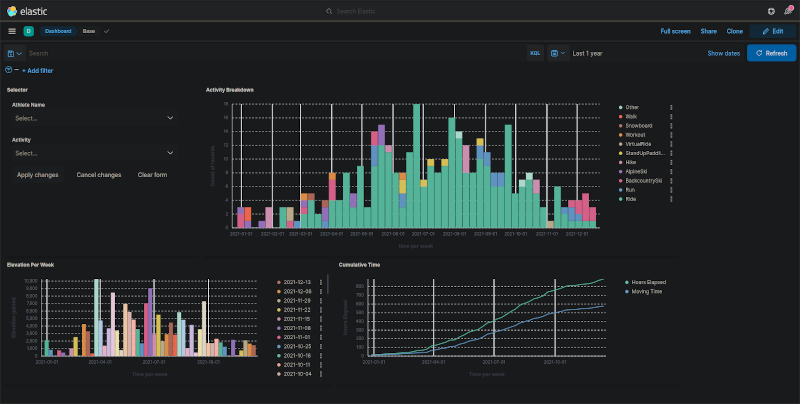Viewport: 800px width, 404px height.
Task: Expand the Athlete Name dropdown
Action: coord(94,118)
